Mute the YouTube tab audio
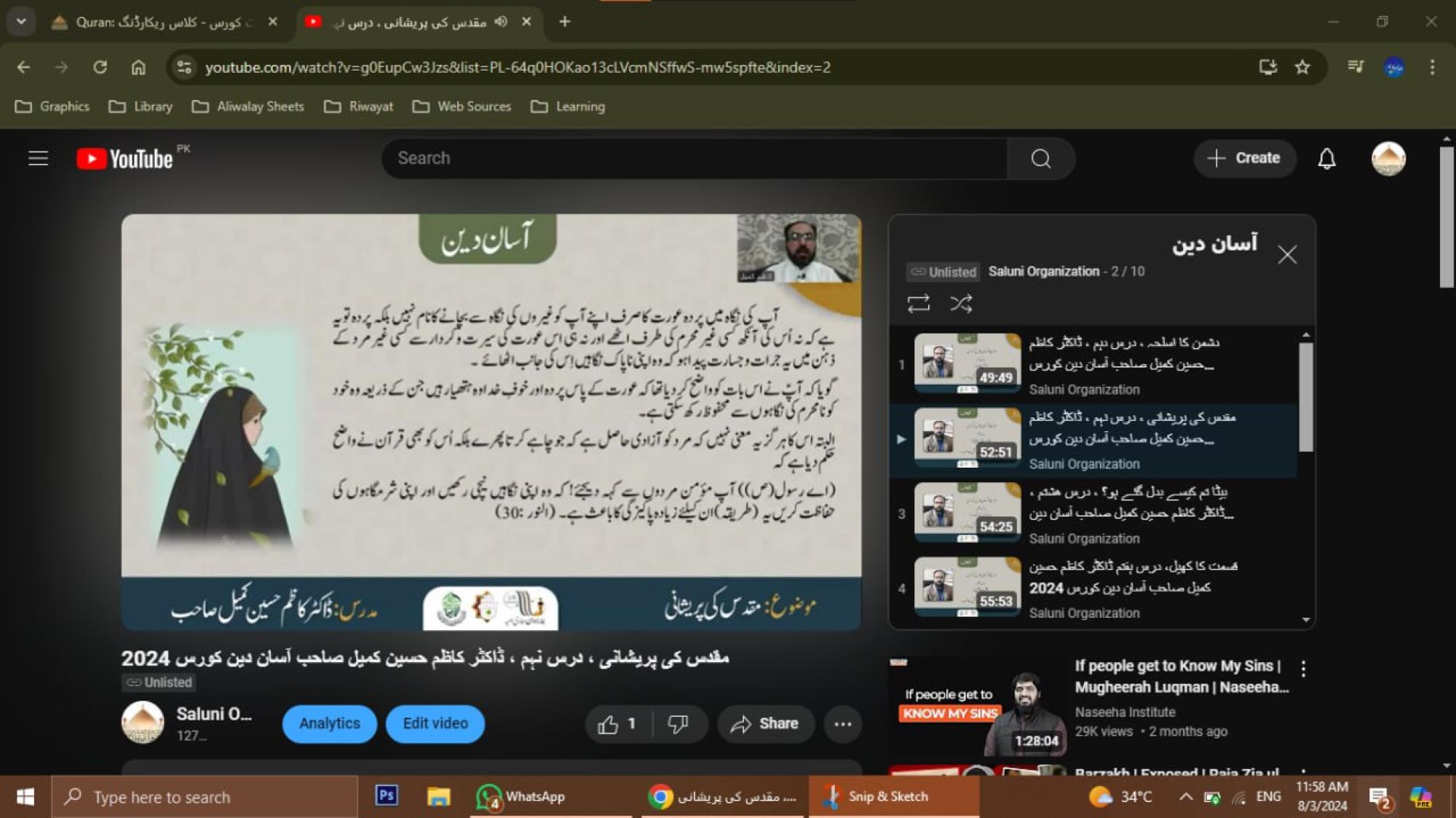 [501, 22]
